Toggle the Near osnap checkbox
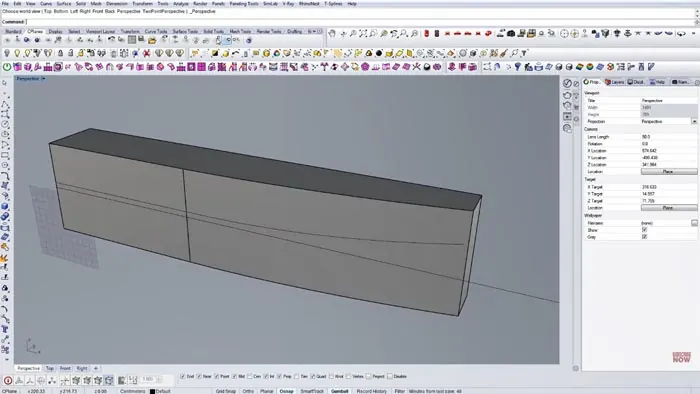The height and width of the screenshot is (394, 700). [x=199, y=377]
